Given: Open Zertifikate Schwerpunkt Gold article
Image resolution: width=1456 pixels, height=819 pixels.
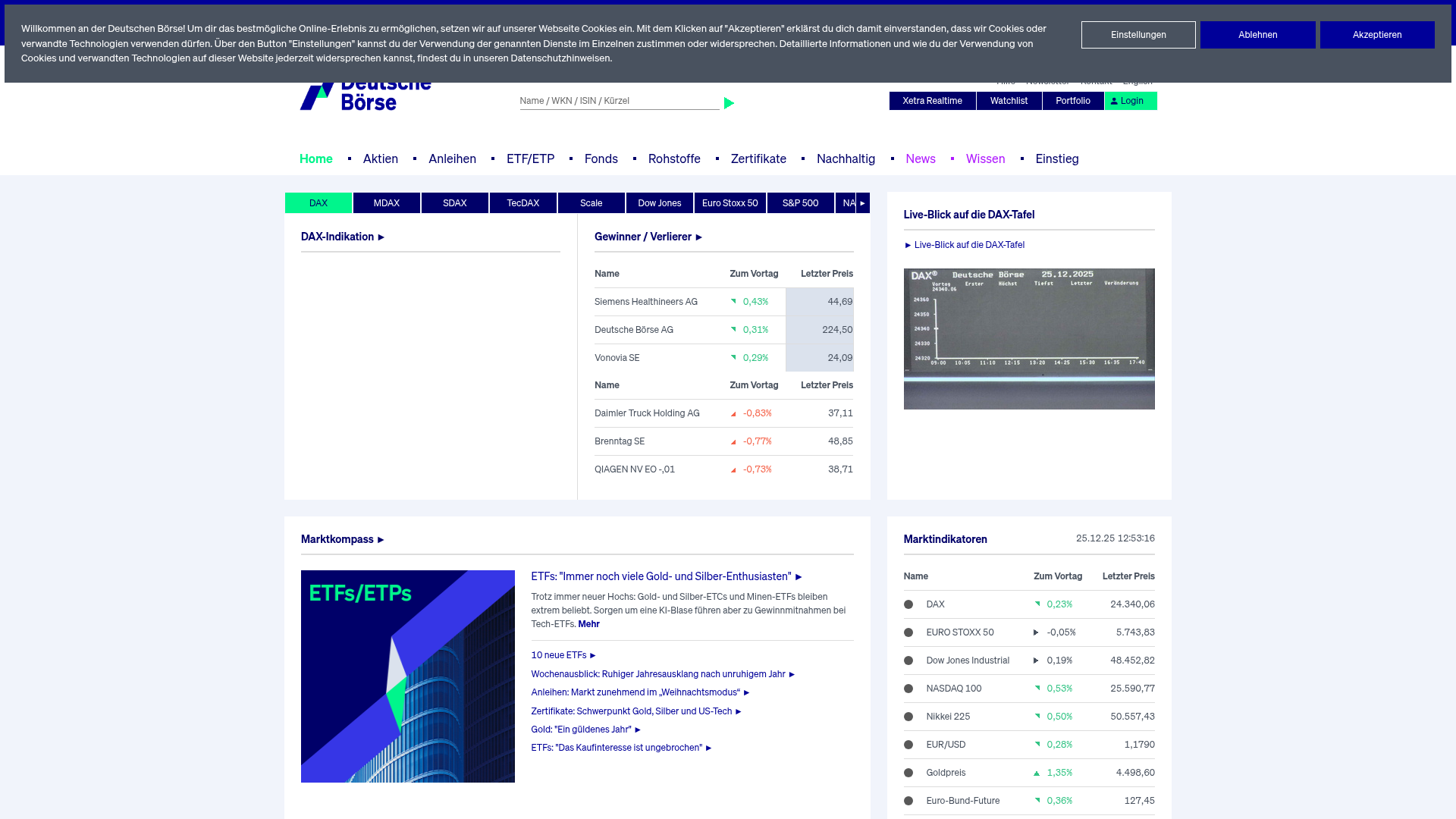Looking at the screenshot, I should click(636, 711).
